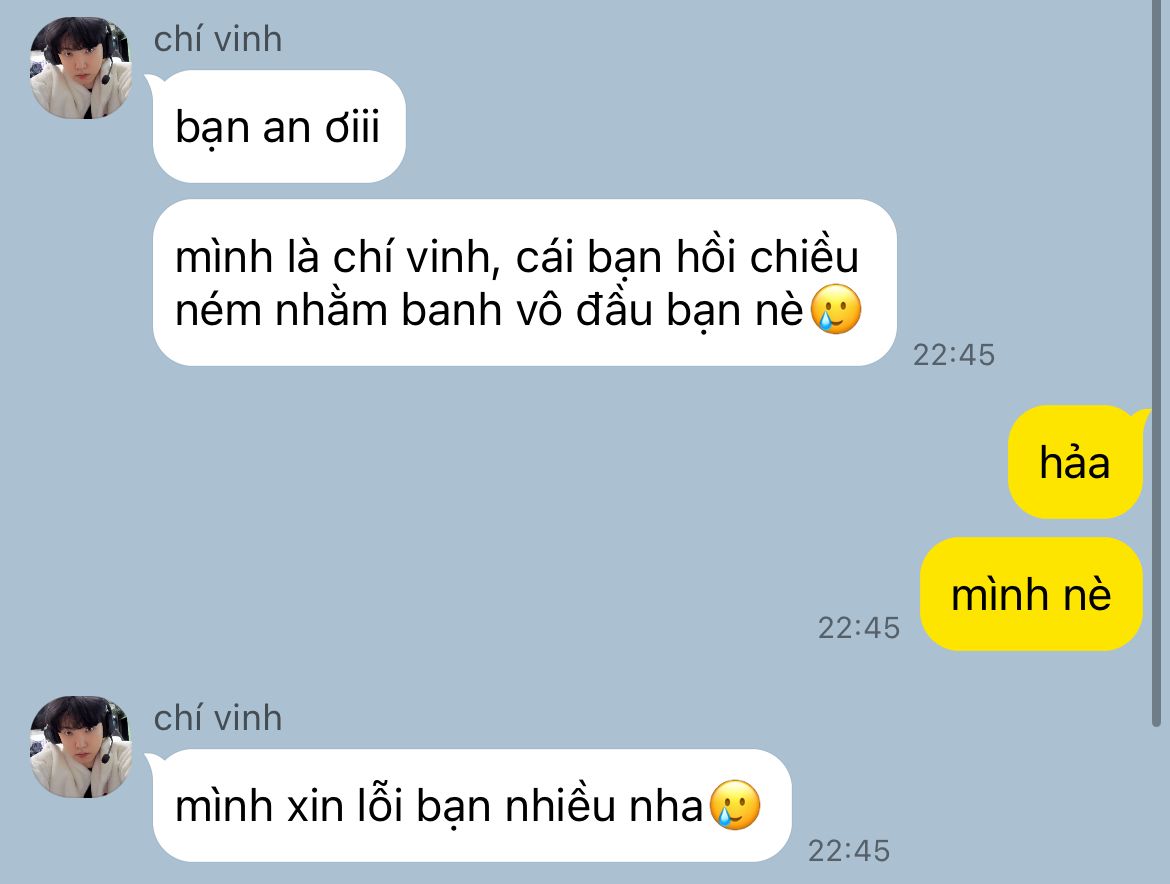1170x884 pixels.
Task: Tap the 22:45 timestamp beside 'mình nè'
Action: [859, 628]
